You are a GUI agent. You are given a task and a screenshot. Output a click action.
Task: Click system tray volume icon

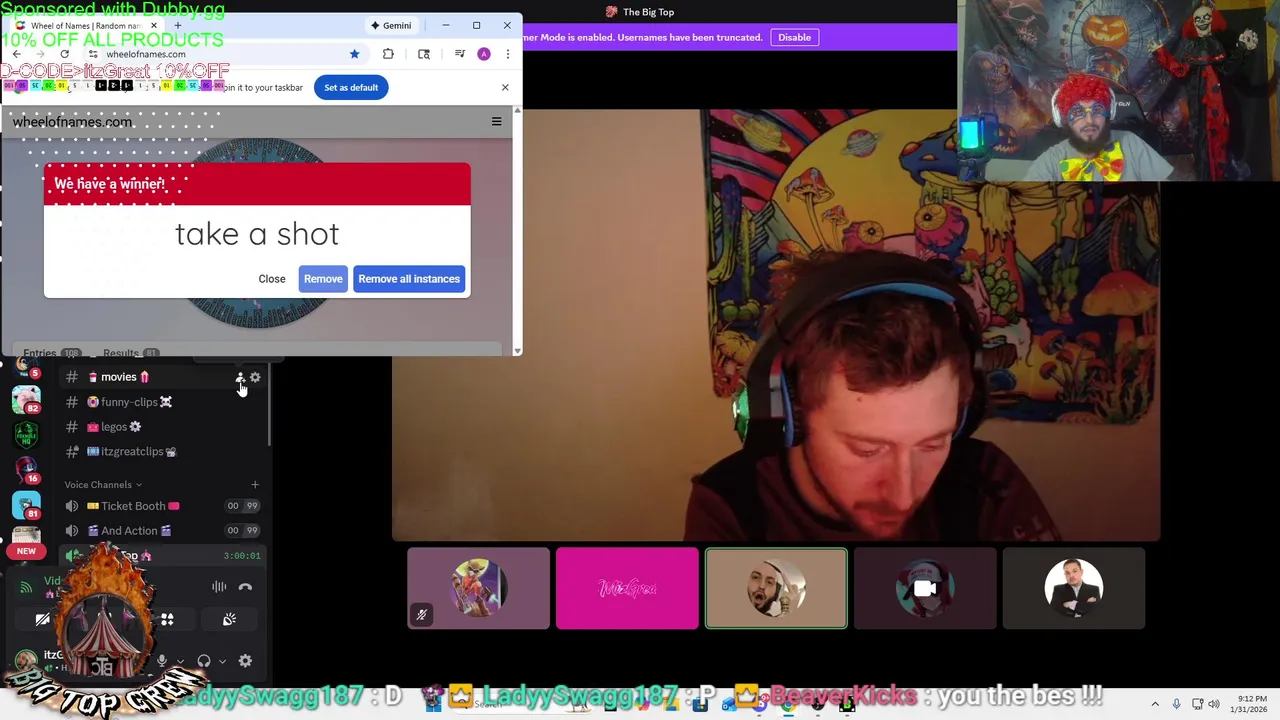pos(1215,704)
